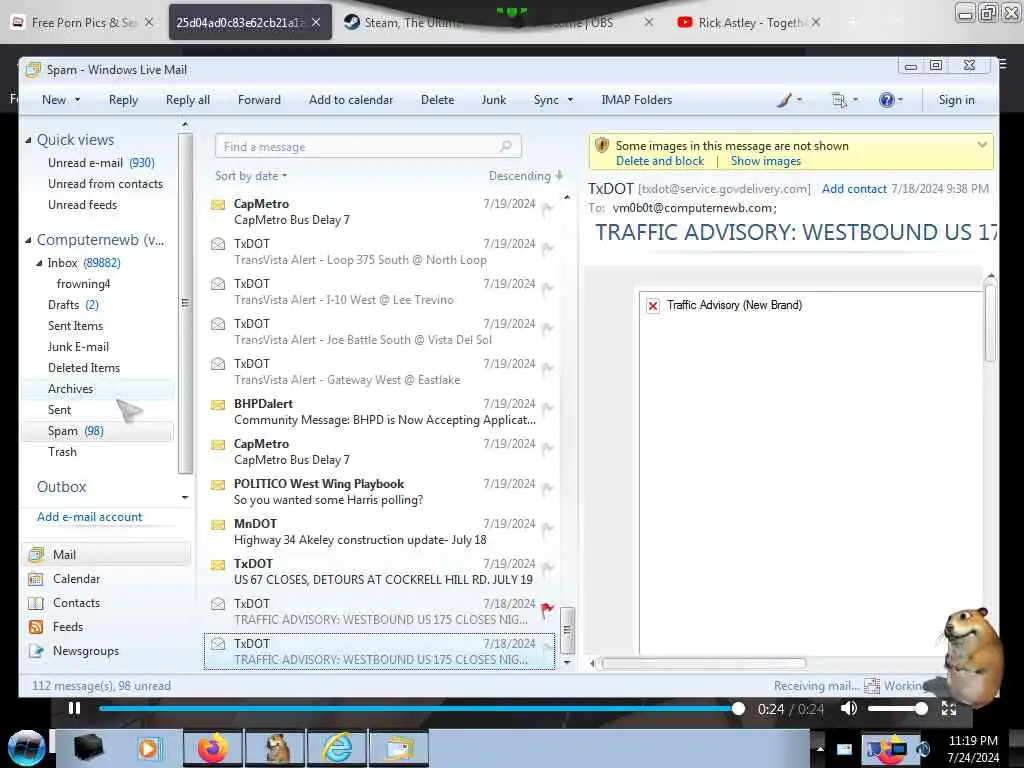1024x768 pixels.
Task: Open the New message dropdown arrow
Action: click(x=78, y=100)
